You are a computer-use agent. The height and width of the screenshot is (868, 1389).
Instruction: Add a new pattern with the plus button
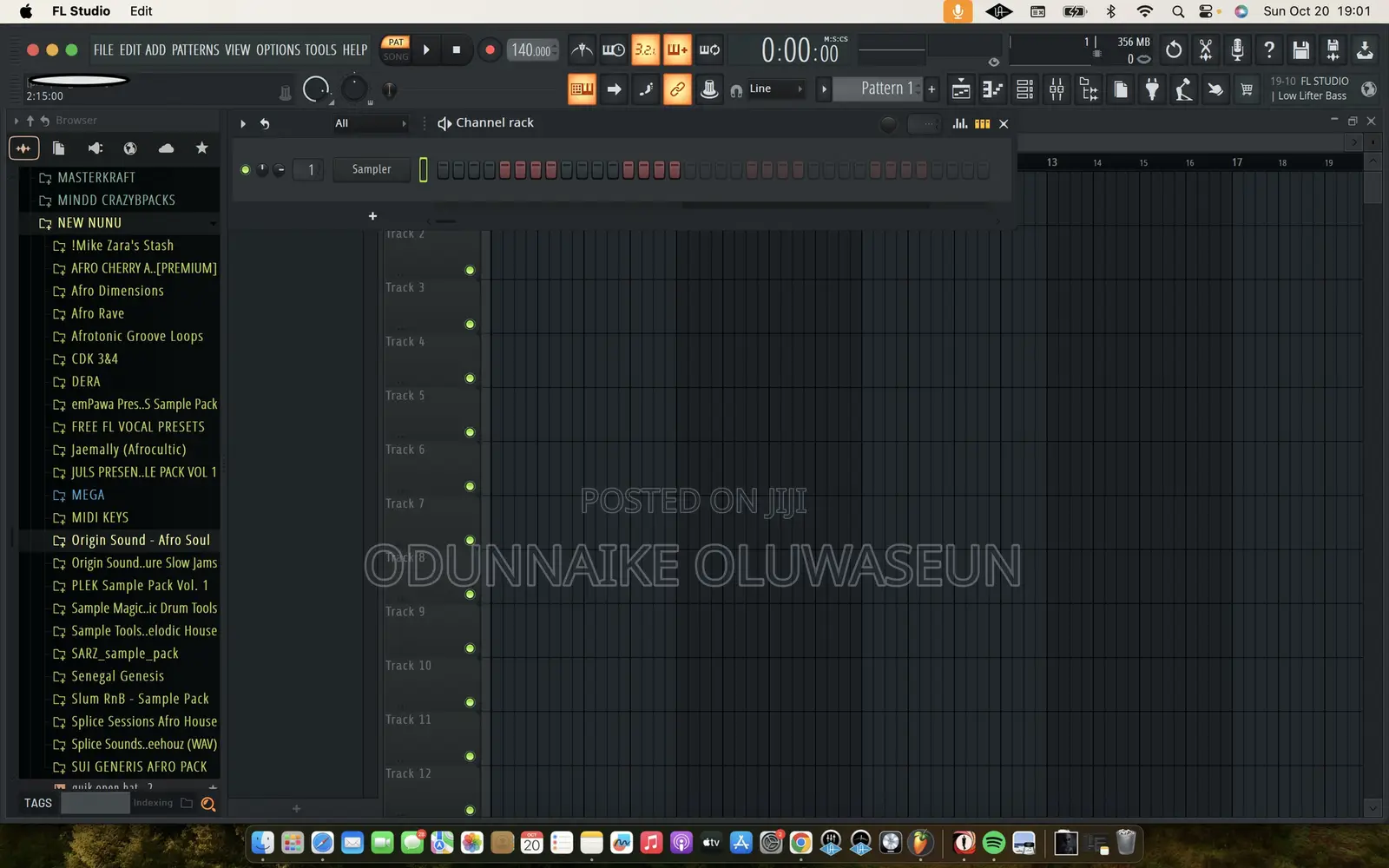click(931, 89)
